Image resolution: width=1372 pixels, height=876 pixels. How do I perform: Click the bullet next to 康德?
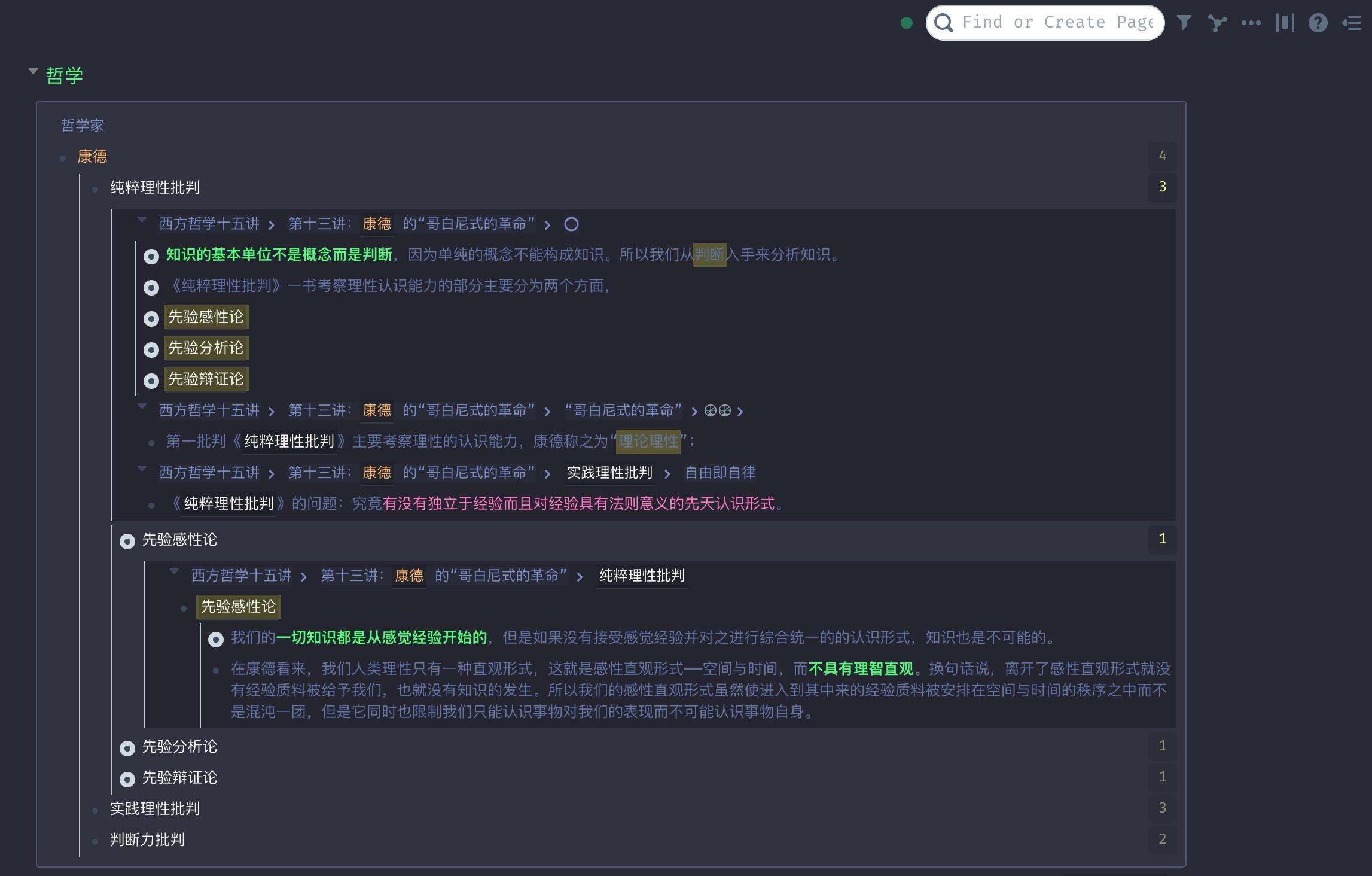click(x=63, y=158)
